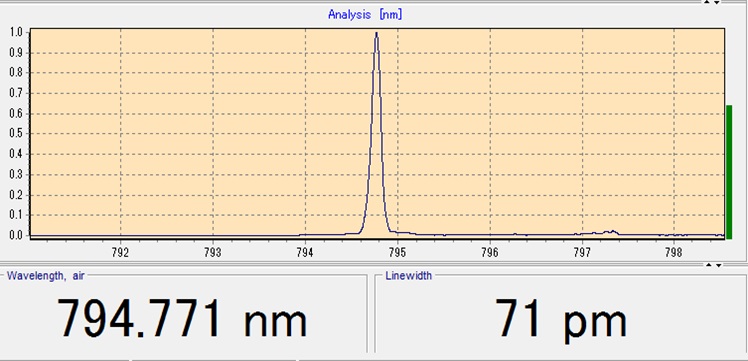Click the '793' x-axis tick label
This screenshot has height=361, width=748.
pos(213,252)
